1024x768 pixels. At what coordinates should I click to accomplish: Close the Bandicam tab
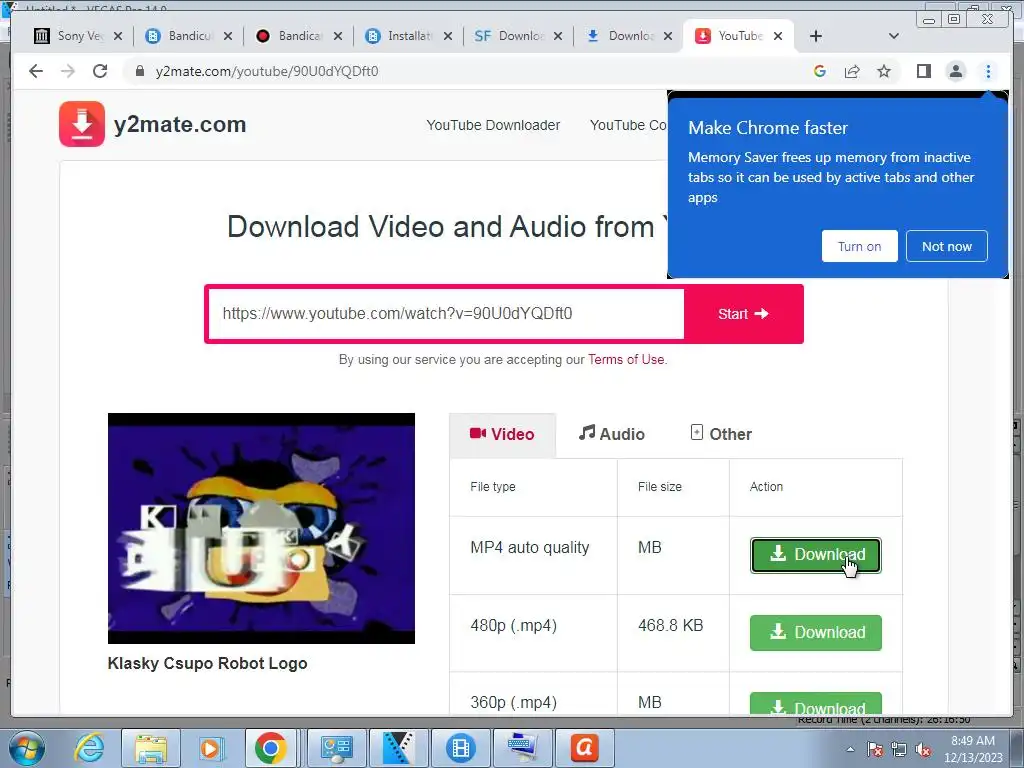[338, 36]
